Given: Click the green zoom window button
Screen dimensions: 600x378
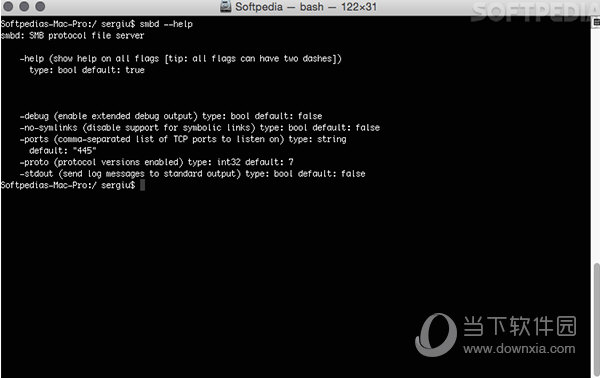Looking at the screenshot, I should (40, 7).
